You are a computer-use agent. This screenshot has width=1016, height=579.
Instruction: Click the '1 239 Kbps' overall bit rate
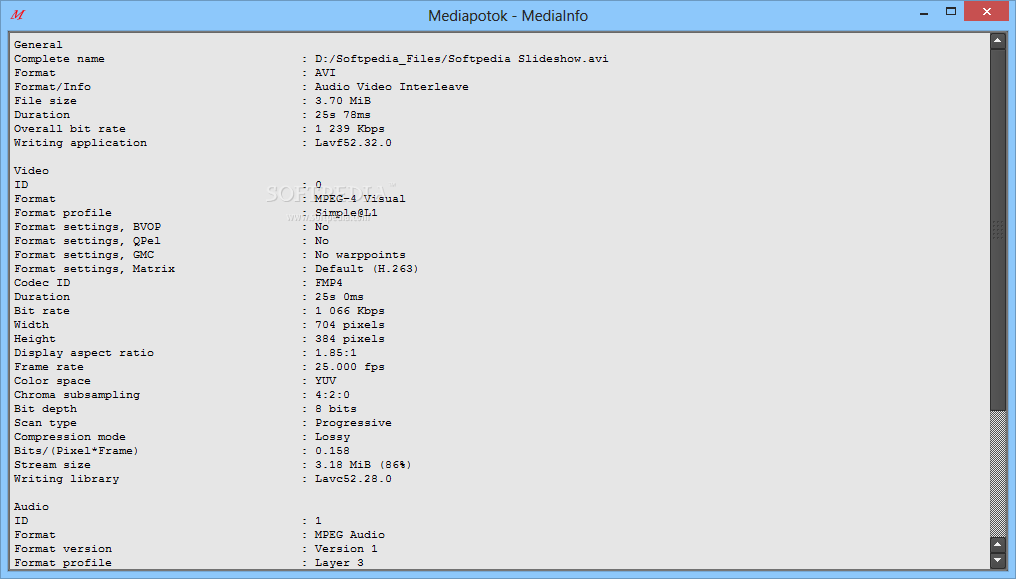click(349, 129)
